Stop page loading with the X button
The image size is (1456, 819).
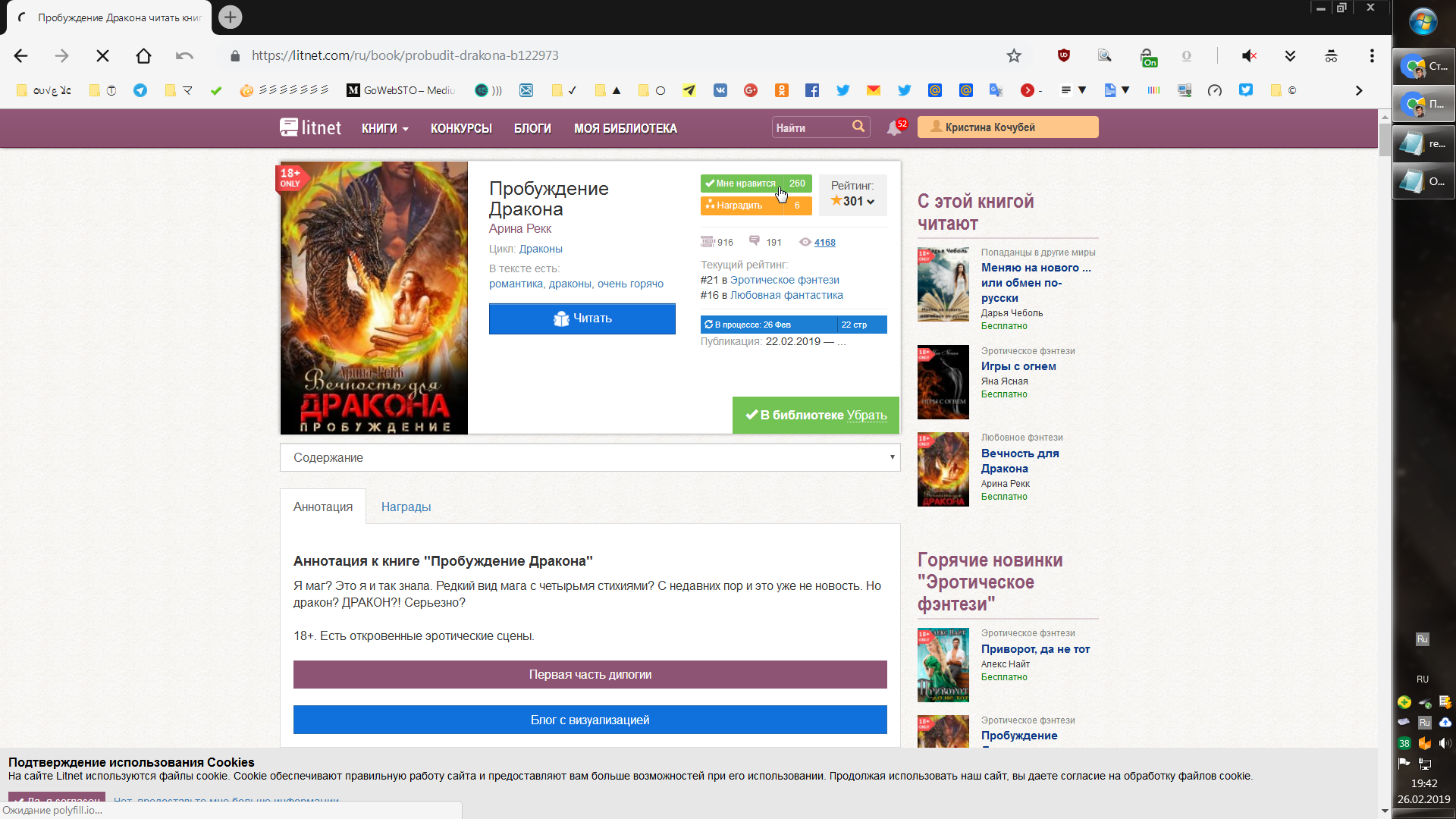coord(103,55)
